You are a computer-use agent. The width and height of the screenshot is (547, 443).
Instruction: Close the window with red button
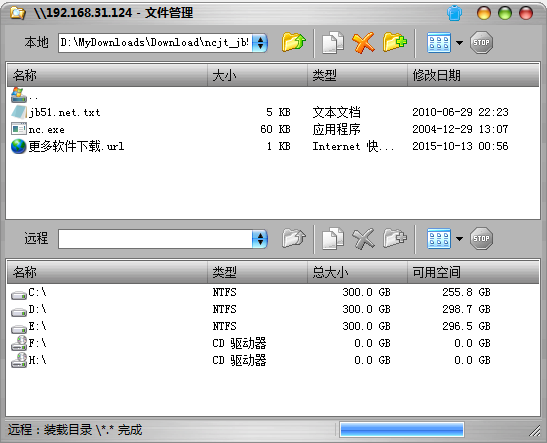tap(526, 13)
